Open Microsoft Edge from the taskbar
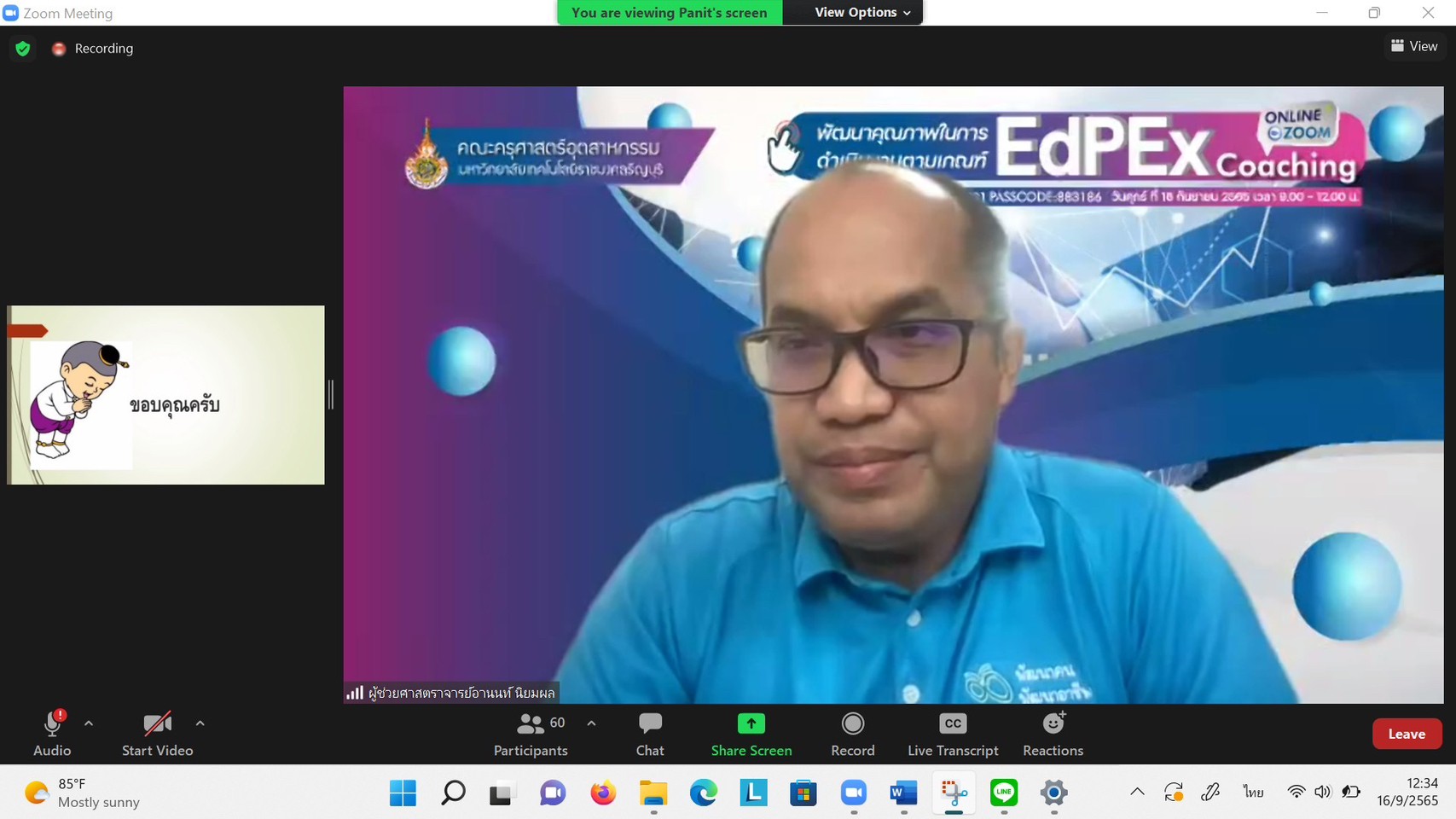 pos(704,793)
